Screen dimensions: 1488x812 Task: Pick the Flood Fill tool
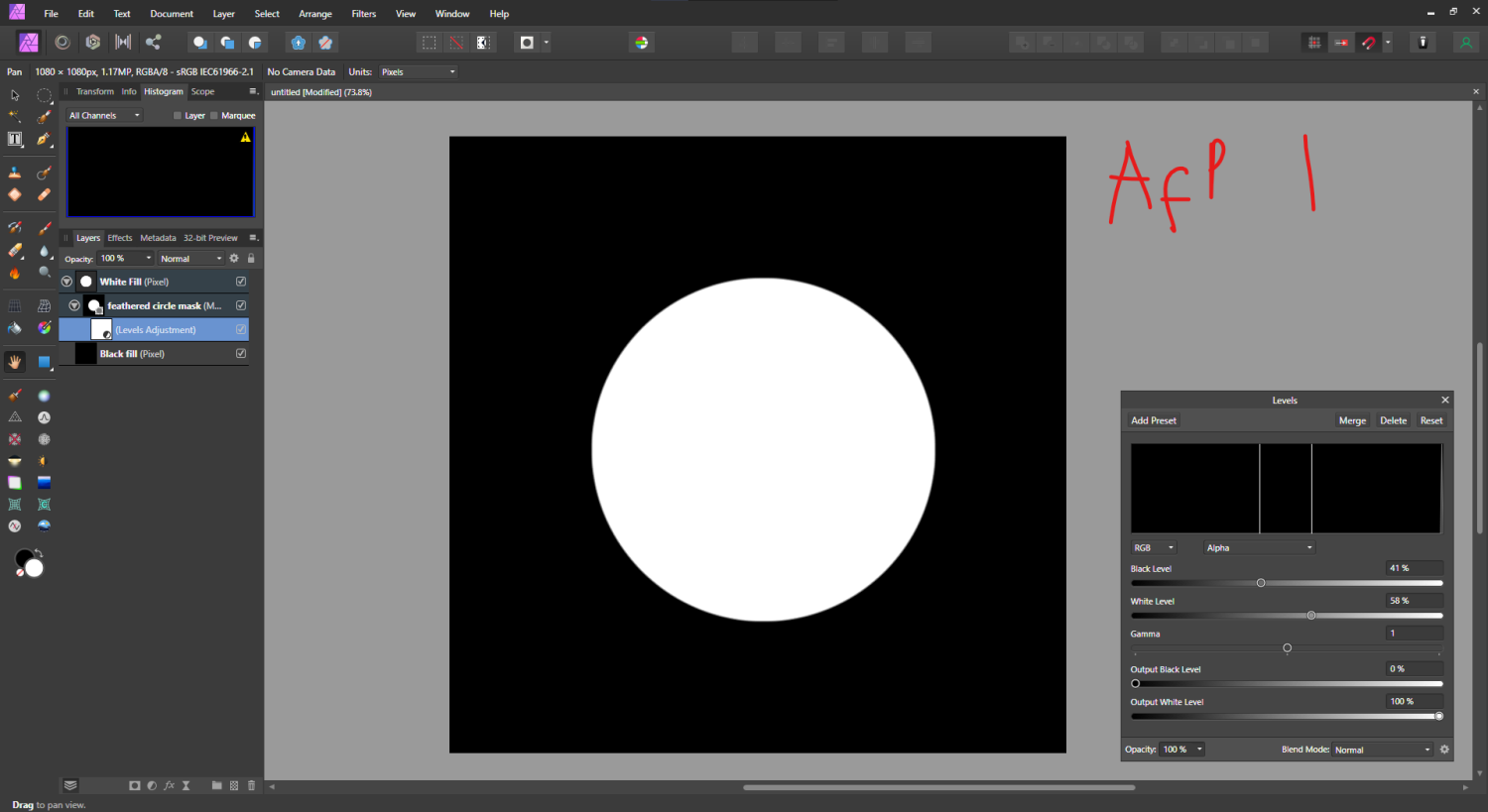coord(14,327)
